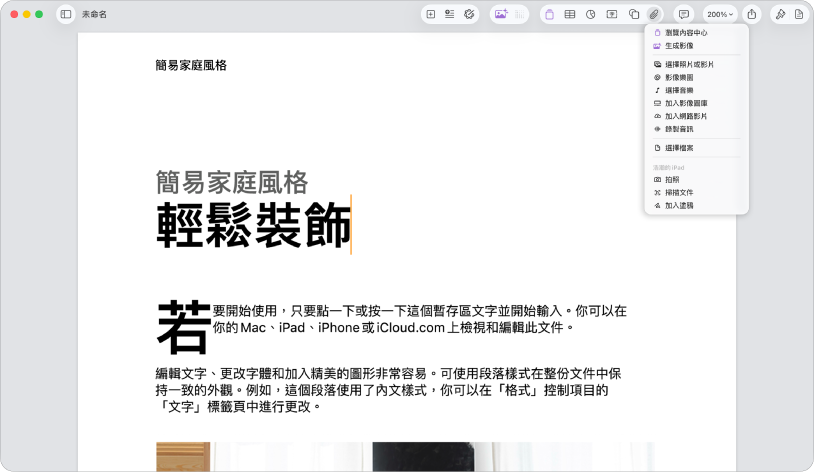Click the green fullscreen window button
The image size is (814, 473).
[x=39, y=15]
